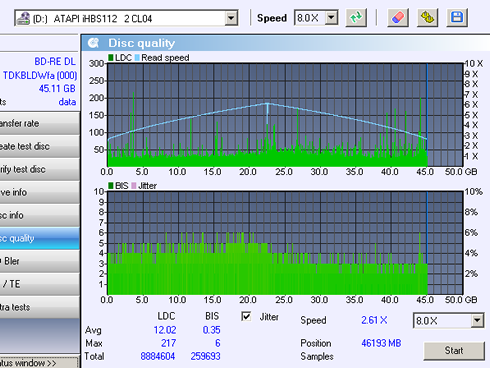Select the Disc quality sidebar entry
The height and width of the screenshot is (368, 490).
tap(40, 239)
